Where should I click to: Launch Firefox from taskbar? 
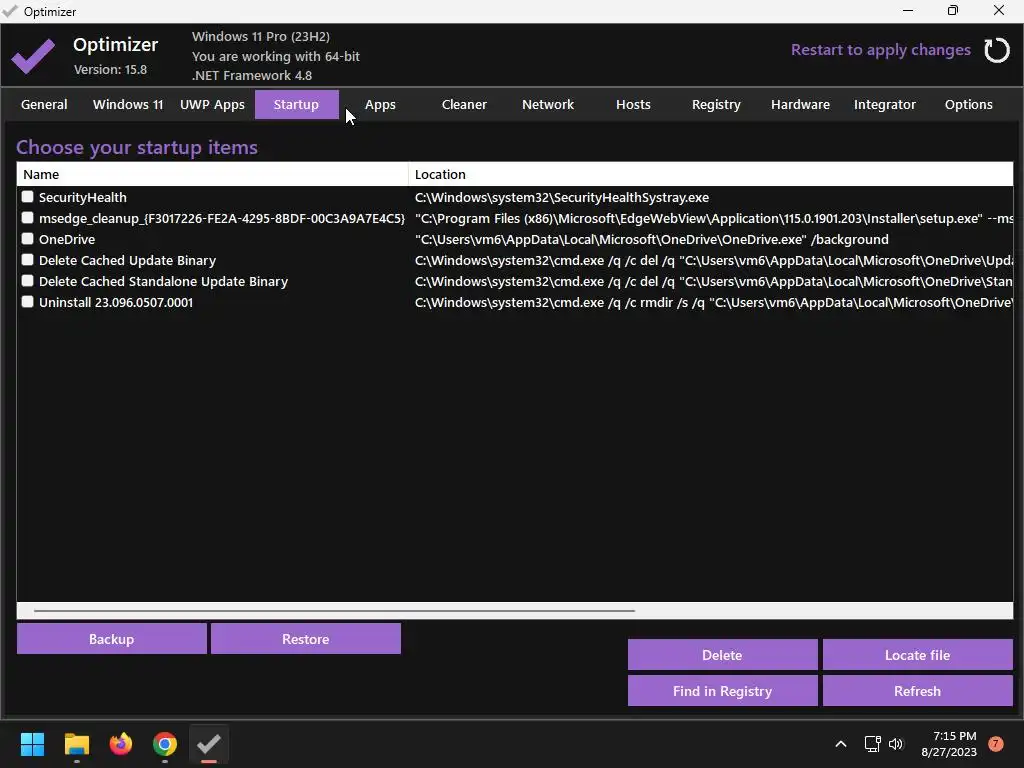point(121,744)
